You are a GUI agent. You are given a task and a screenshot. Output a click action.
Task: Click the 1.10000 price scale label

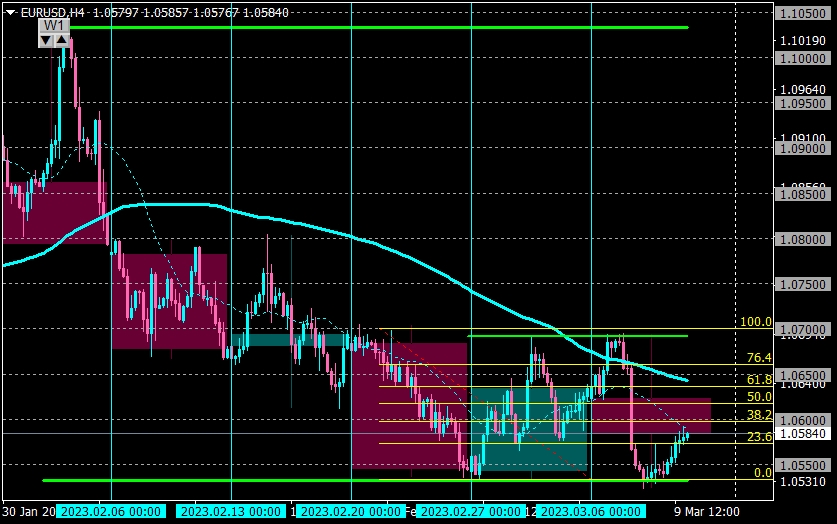[x=803, y=58]
